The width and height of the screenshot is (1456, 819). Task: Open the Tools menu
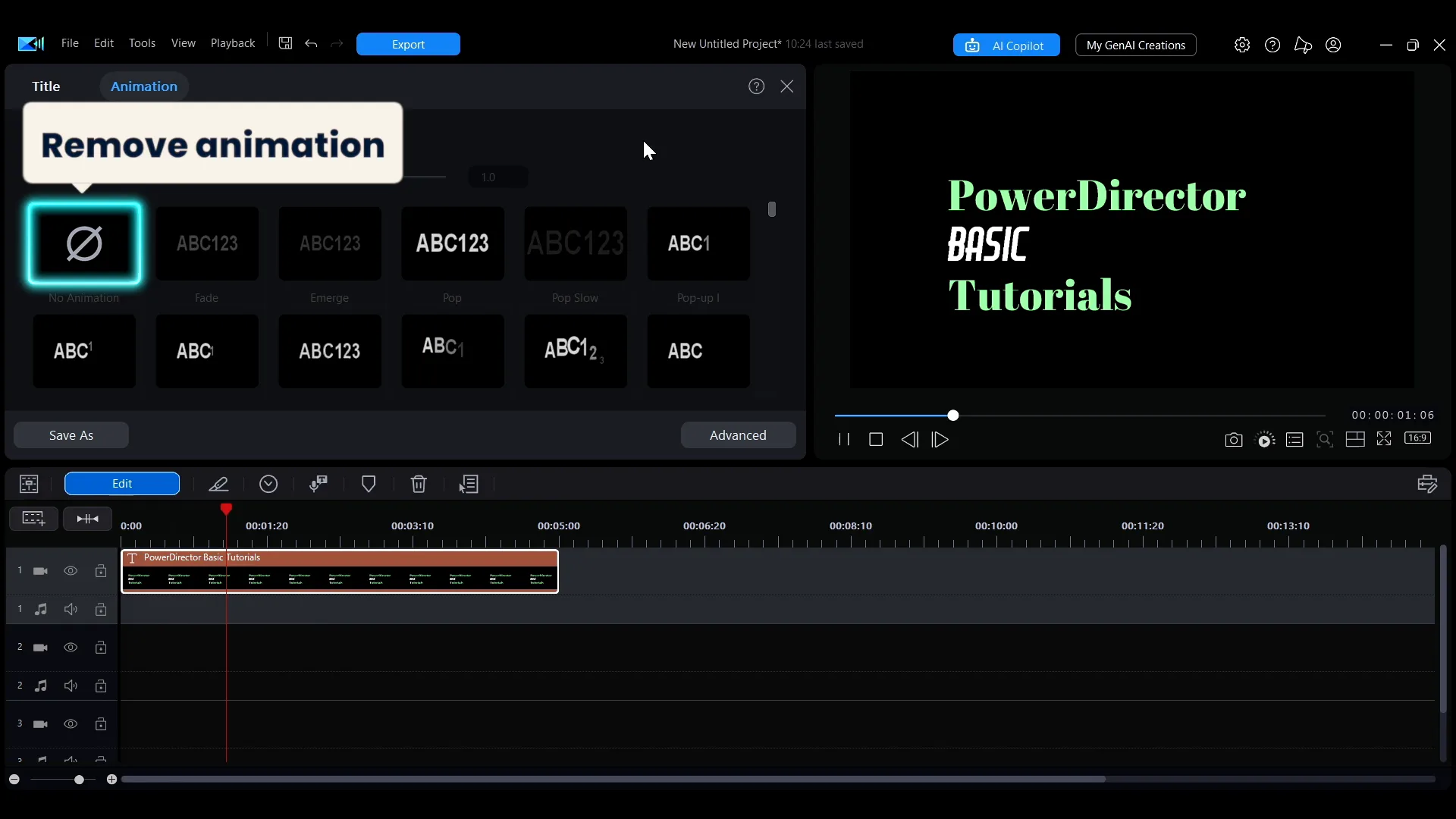pos(142,43)
